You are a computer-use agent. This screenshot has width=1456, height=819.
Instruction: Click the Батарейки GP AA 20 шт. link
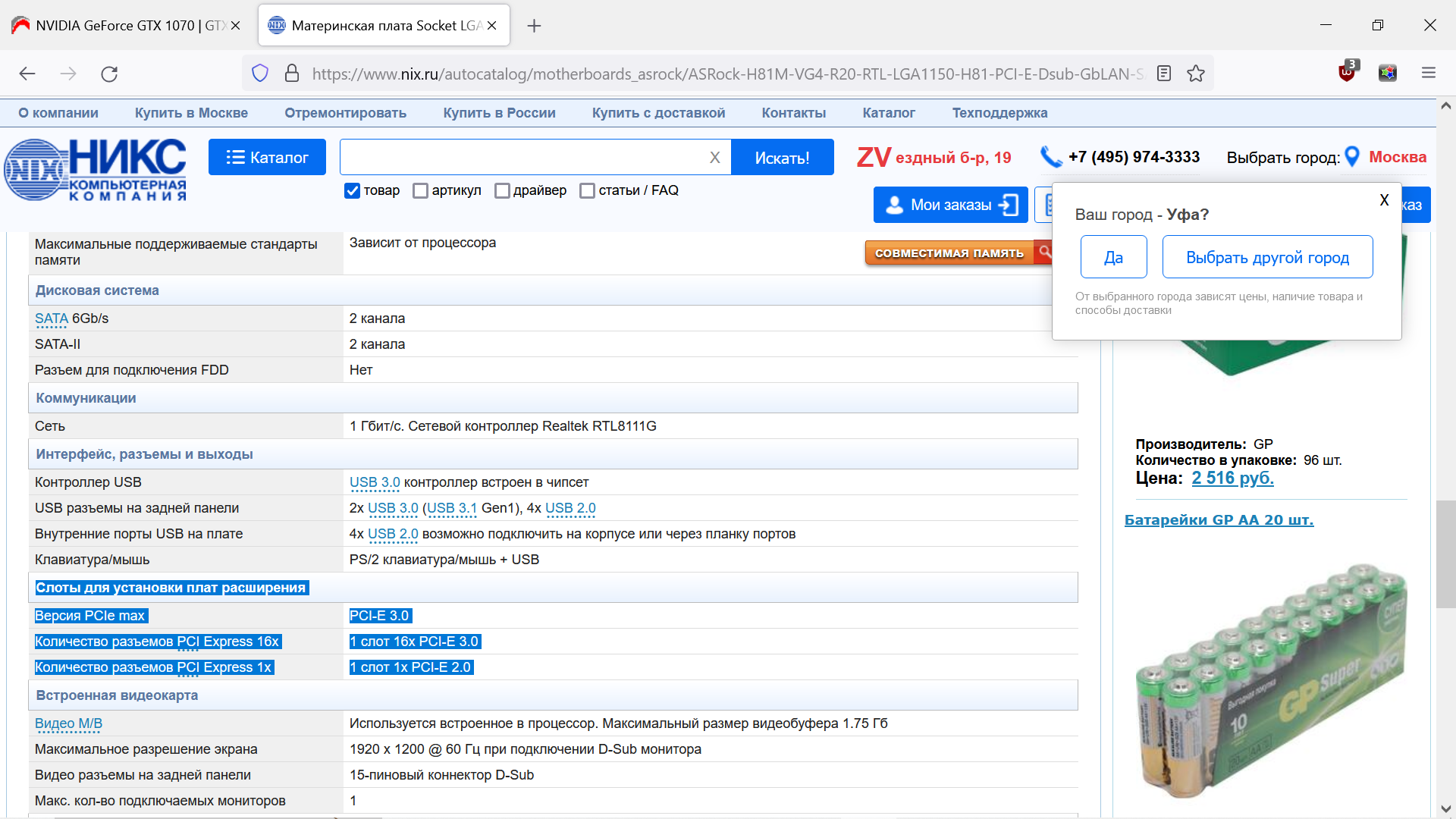coord(1219,520)
